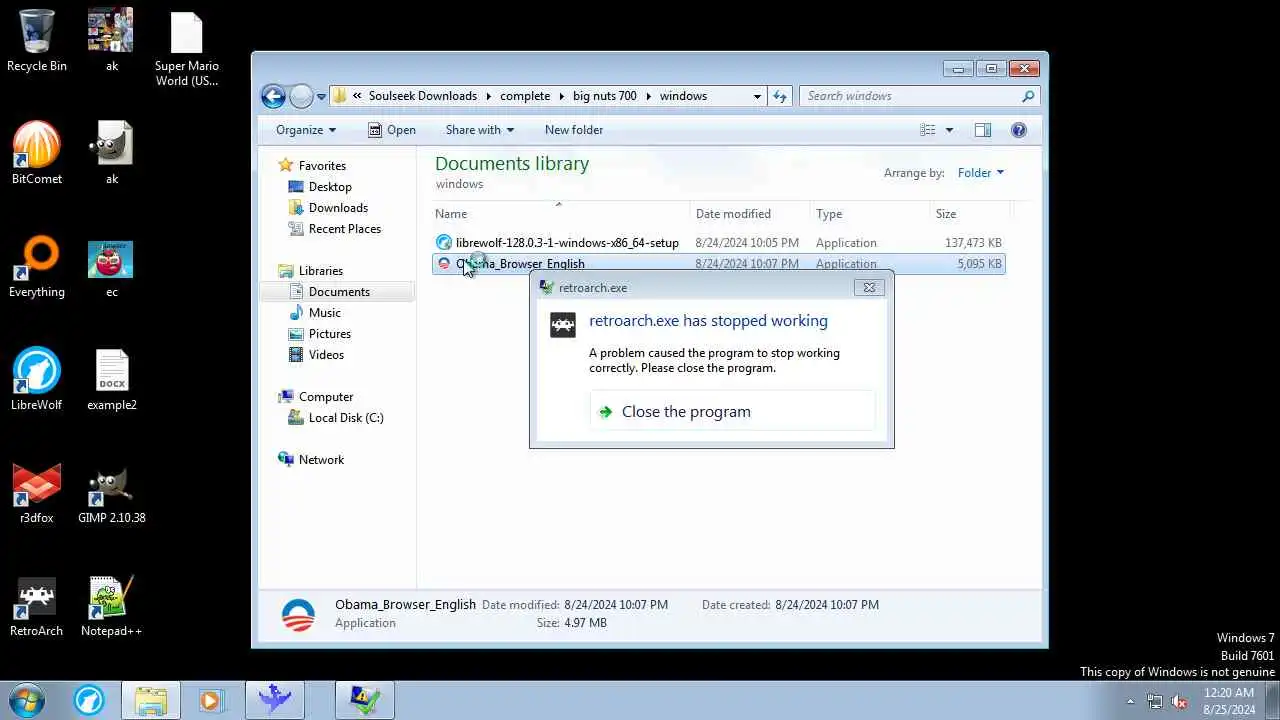Viewport: 1280px width, 720px height.
Task: Open the view options dropdown arrow
Action: (949, 130)
